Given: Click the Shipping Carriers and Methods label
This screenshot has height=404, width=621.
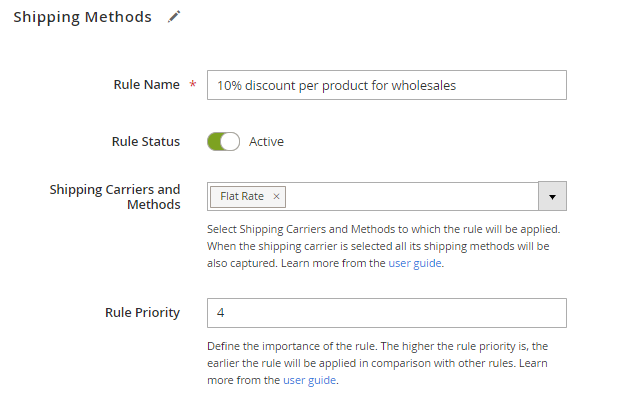Looking at the screenshot, I should click(115, 197).
